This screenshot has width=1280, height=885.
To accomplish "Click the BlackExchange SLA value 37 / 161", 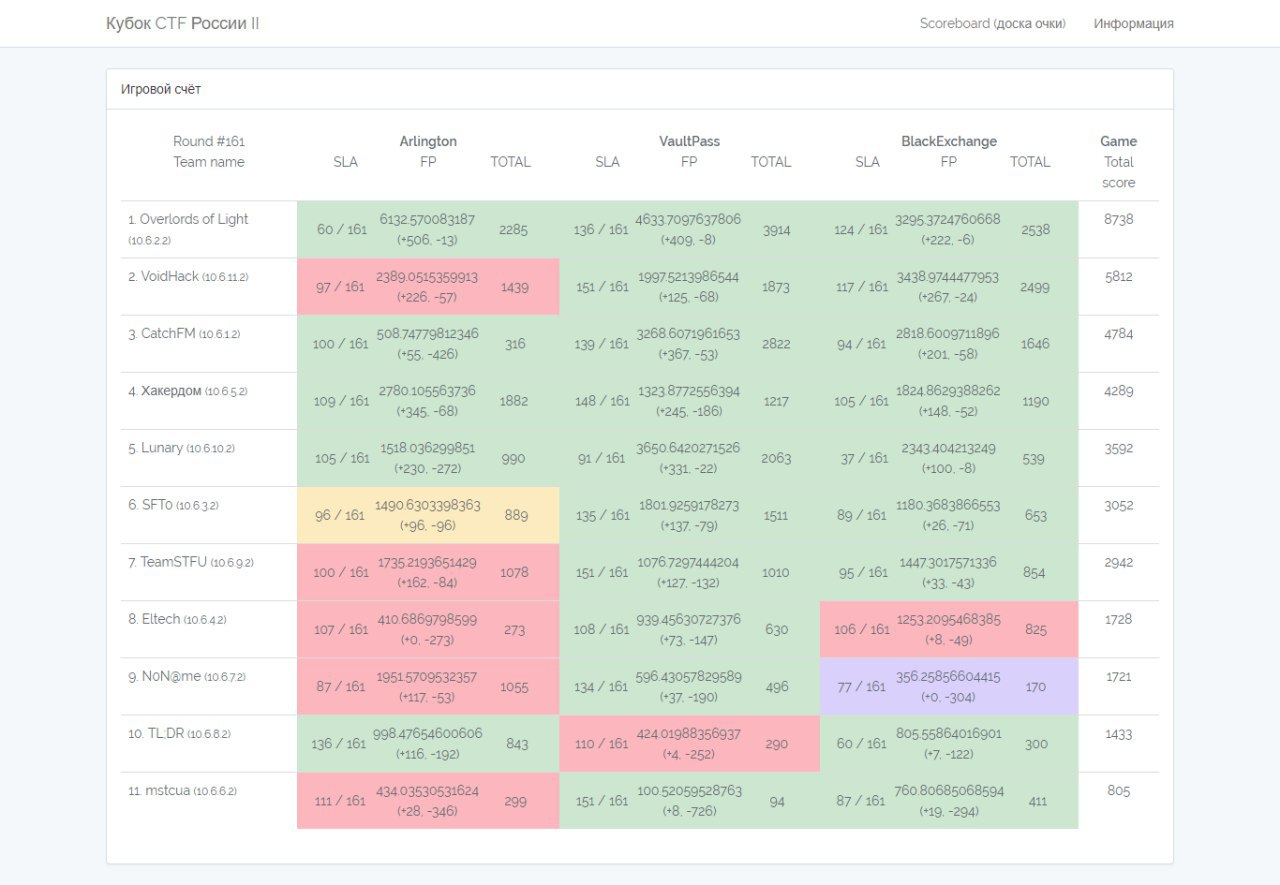I will (865, 459).
